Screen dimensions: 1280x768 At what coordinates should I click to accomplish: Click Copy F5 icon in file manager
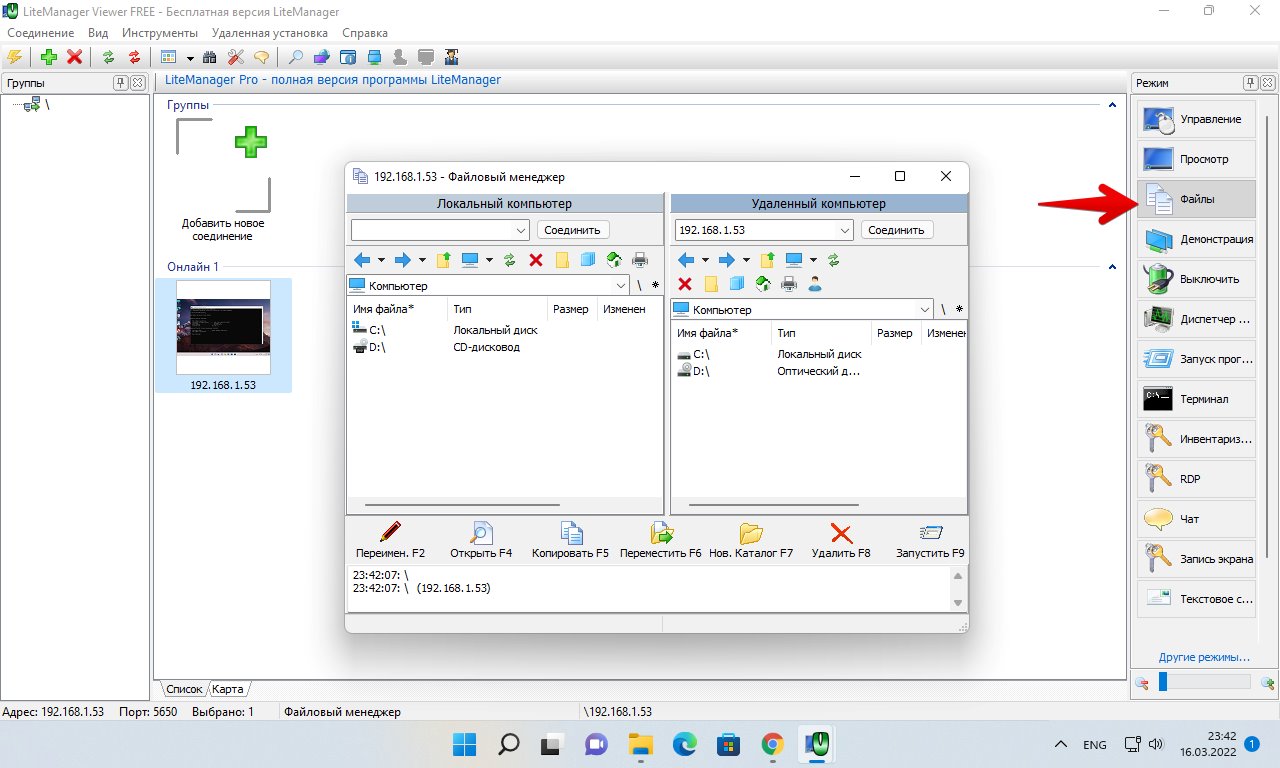click(570, 533)
